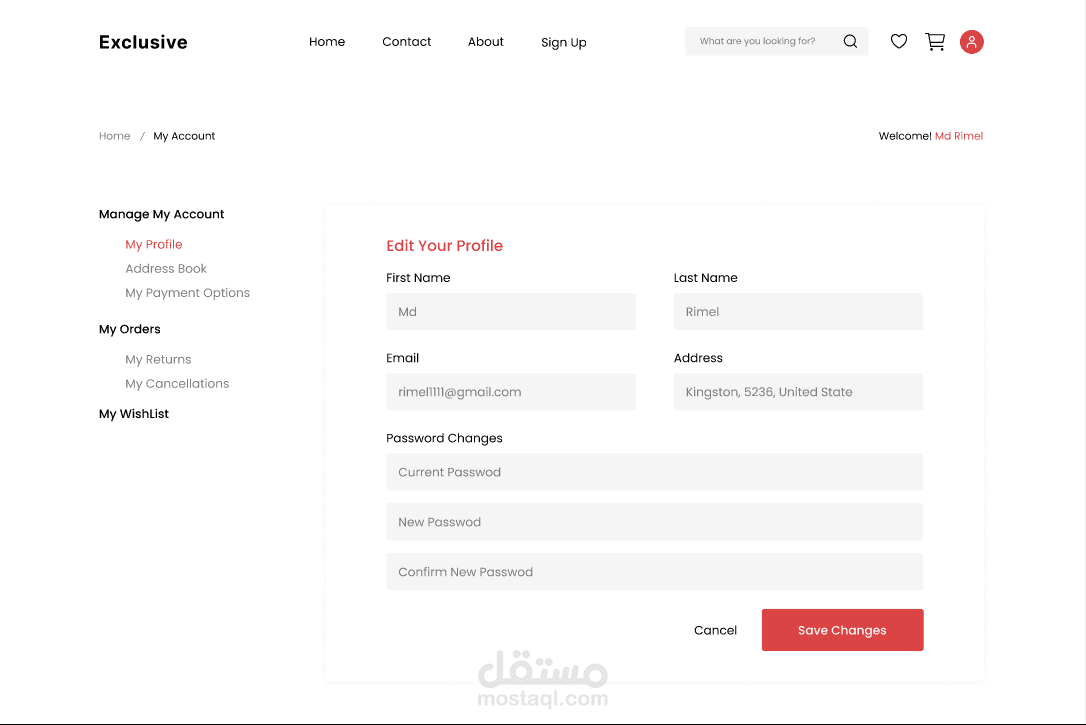Open My Cancellations in sidebar
1086x725 pixels.
(177, 384)
